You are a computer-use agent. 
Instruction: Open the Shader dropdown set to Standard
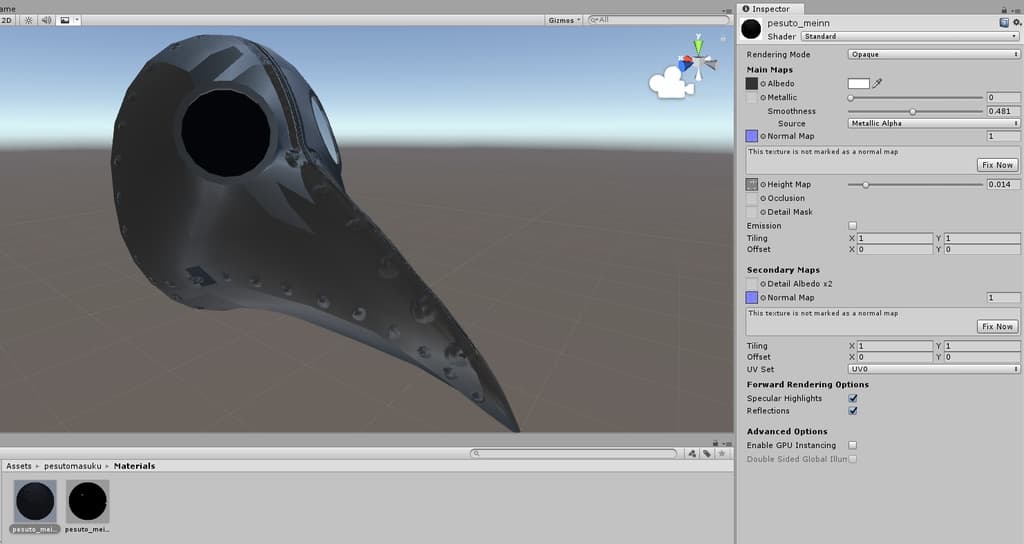click(x=908, y=36)
